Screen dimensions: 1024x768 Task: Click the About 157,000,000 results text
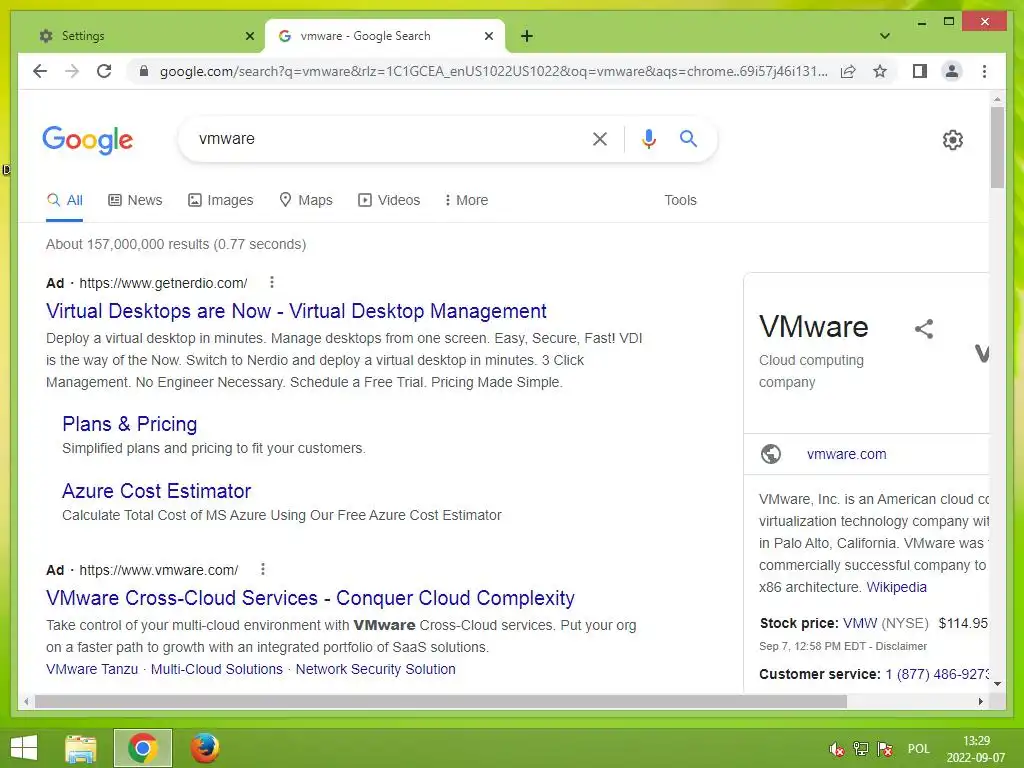click(176, 244)
